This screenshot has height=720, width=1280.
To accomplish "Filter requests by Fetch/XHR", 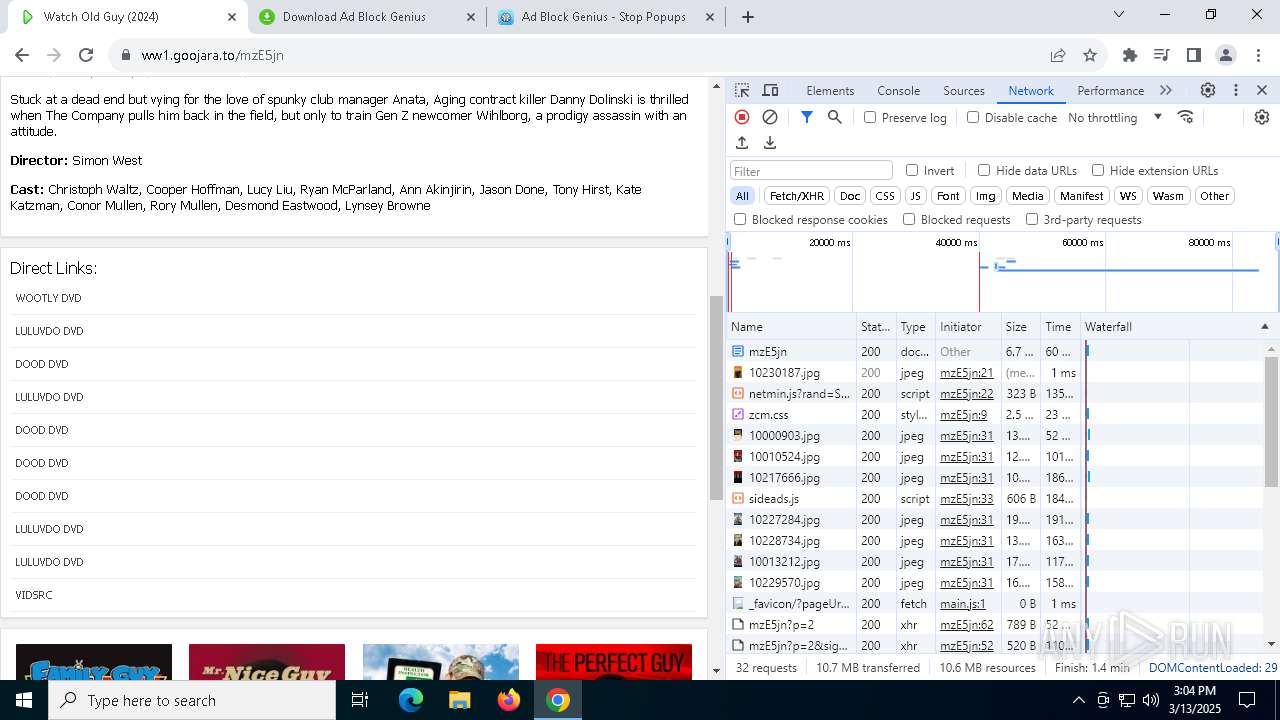I will [x=797, y=196].
